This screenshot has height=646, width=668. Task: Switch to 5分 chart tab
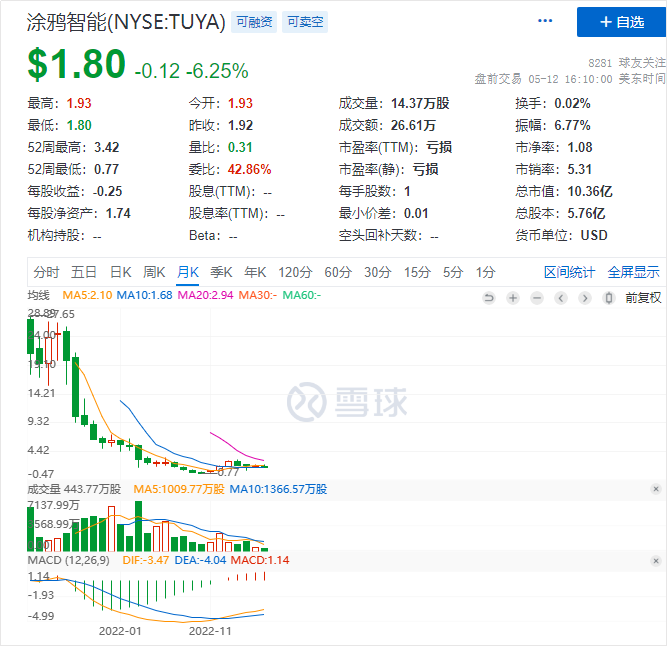point(453,272)
